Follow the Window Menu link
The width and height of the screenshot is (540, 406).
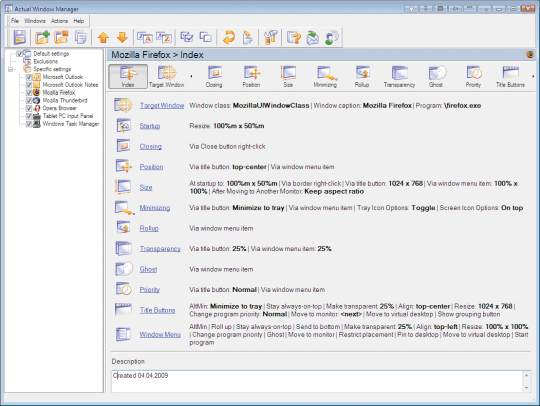160,334
